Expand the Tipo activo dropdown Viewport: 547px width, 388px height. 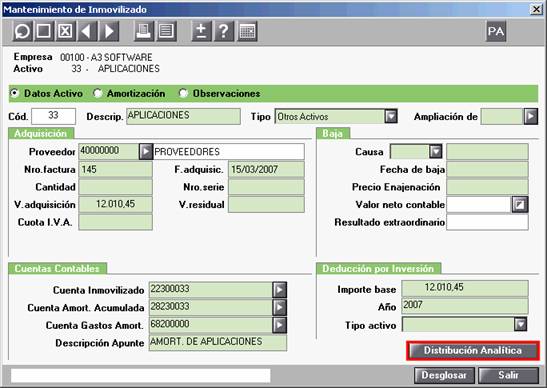coord(520,324)
